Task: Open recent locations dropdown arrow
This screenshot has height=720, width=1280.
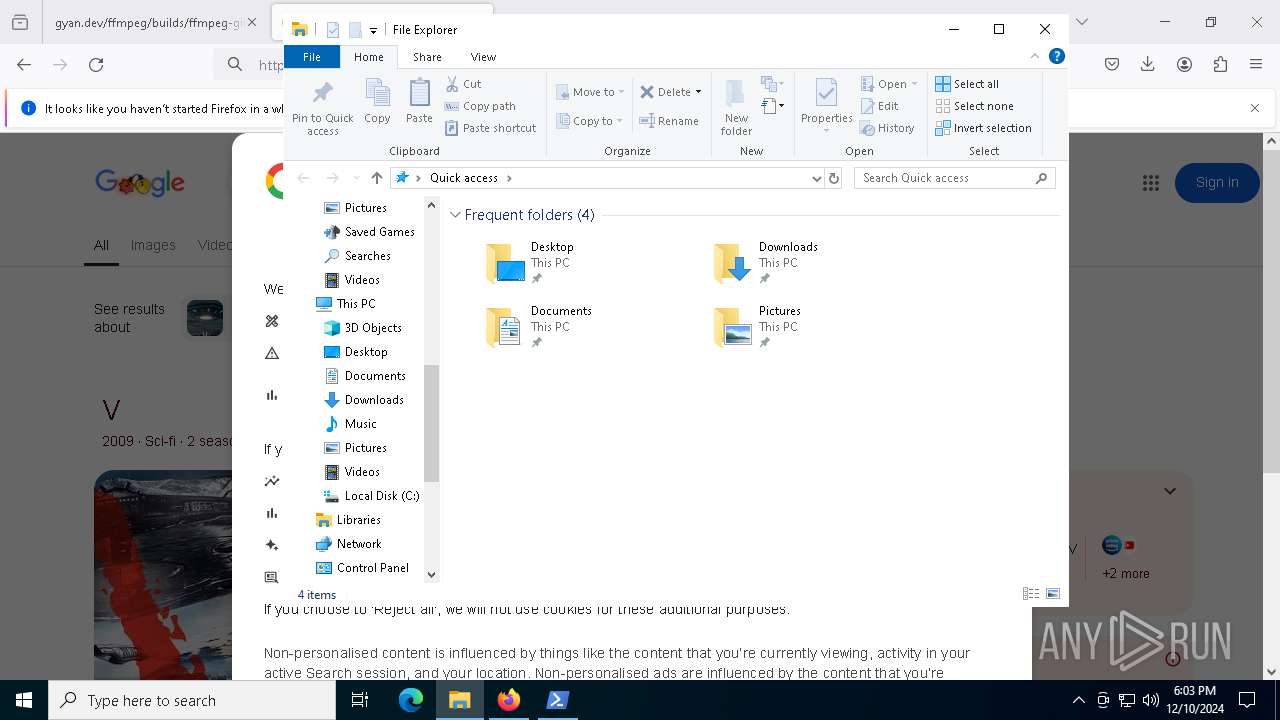Action: pos(355,178)
